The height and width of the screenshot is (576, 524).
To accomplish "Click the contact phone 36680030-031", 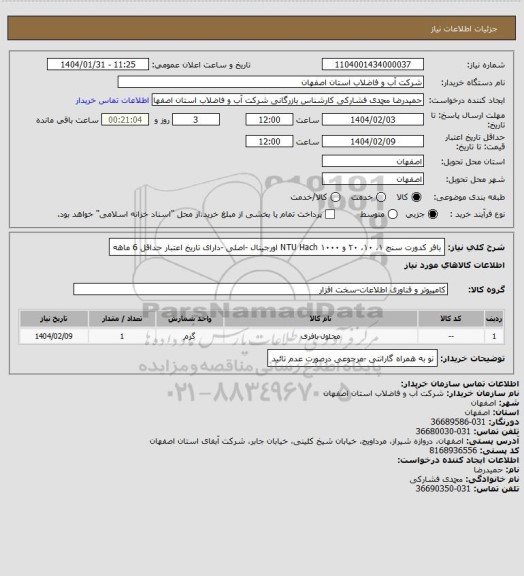I will pos(443,431).
